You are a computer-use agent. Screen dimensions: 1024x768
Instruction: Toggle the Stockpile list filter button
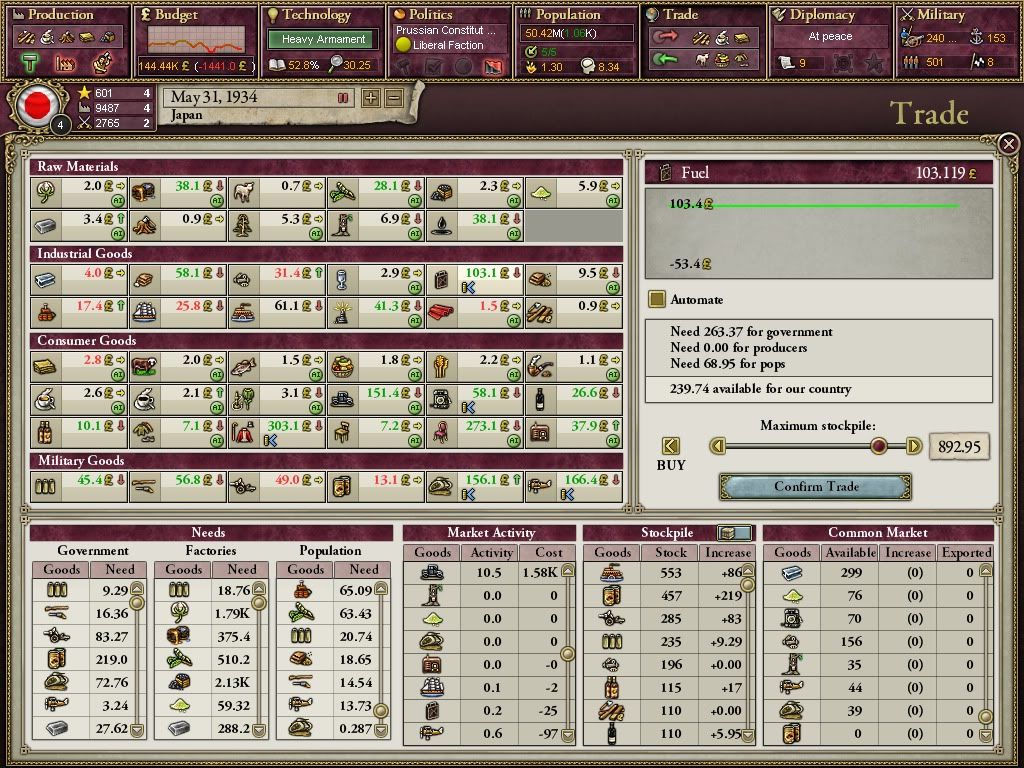(735, 533)
